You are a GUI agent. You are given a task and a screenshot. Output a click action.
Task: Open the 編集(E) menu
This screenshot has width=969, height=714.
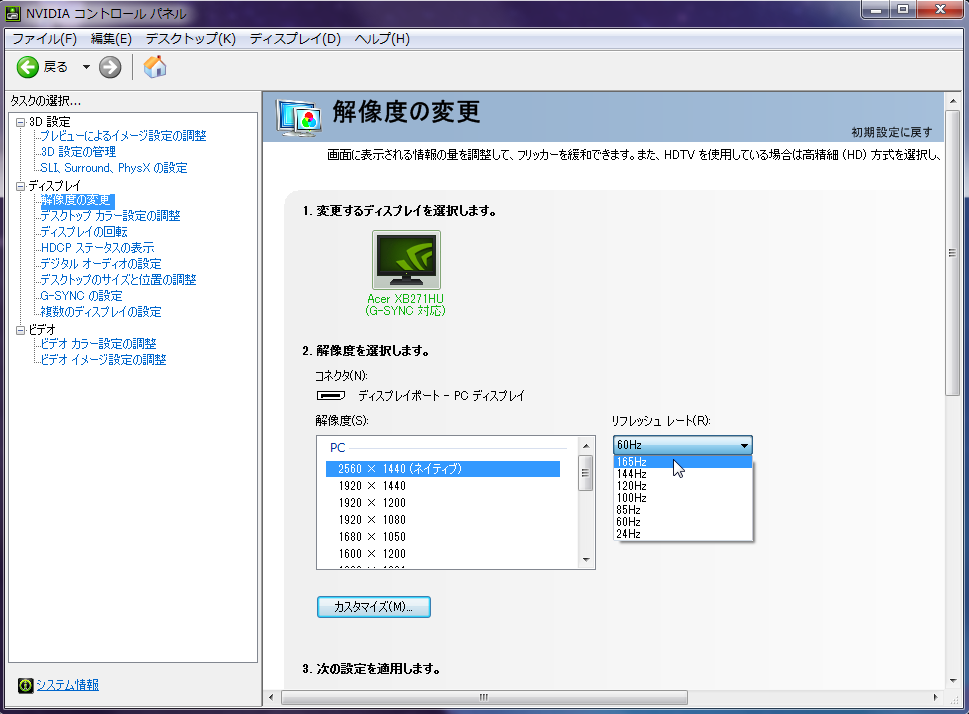click(111, 39)
